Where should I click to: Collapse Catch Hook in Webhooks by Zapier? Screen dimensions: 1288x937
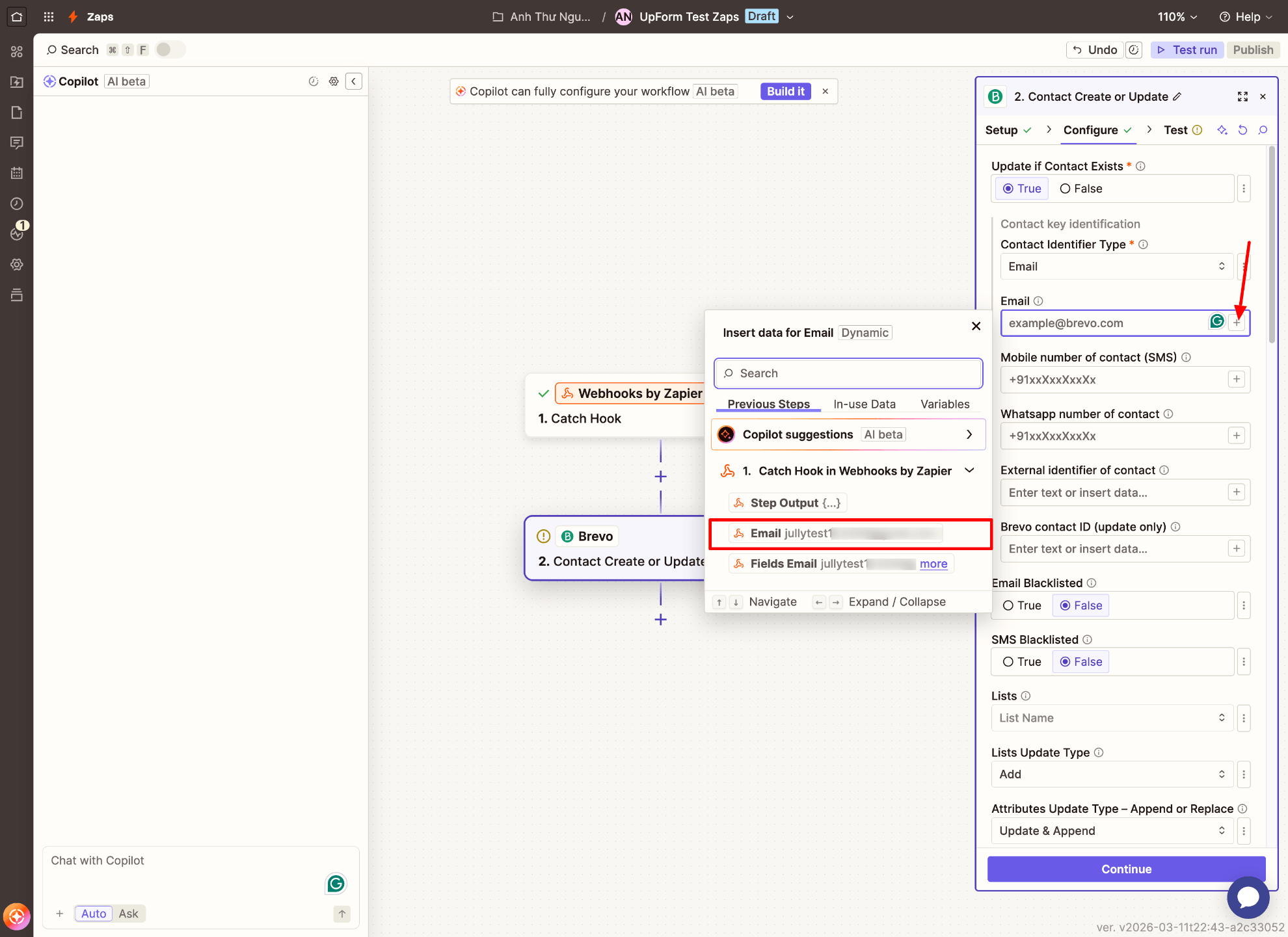969,471
